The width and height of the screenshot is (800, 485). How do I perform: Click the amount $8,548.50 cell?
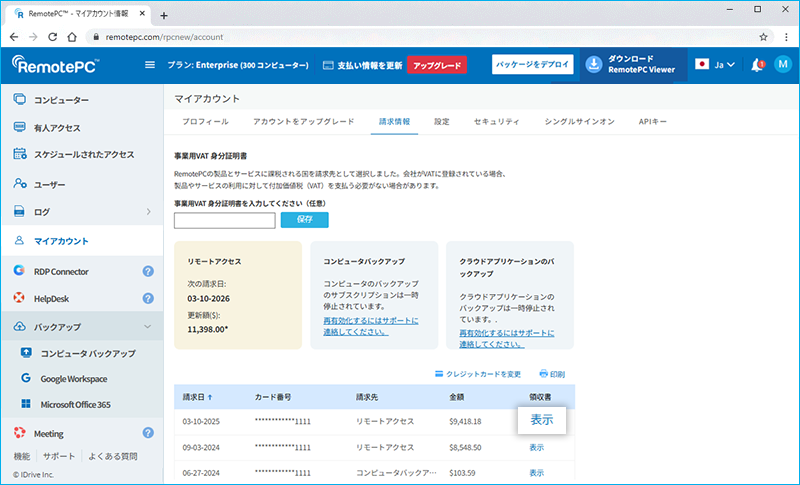[x=465, y=447]
